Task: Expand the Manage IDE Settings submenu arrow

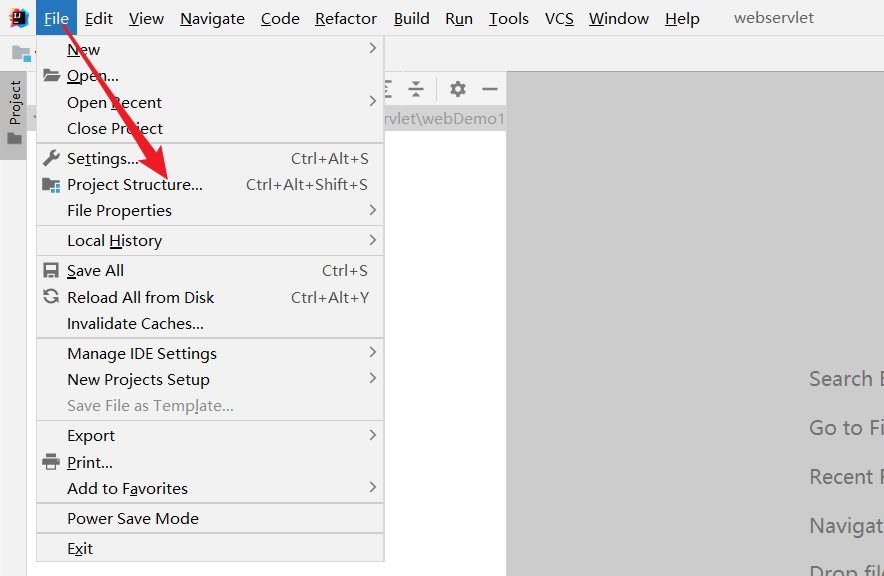Action: (372, 352)
